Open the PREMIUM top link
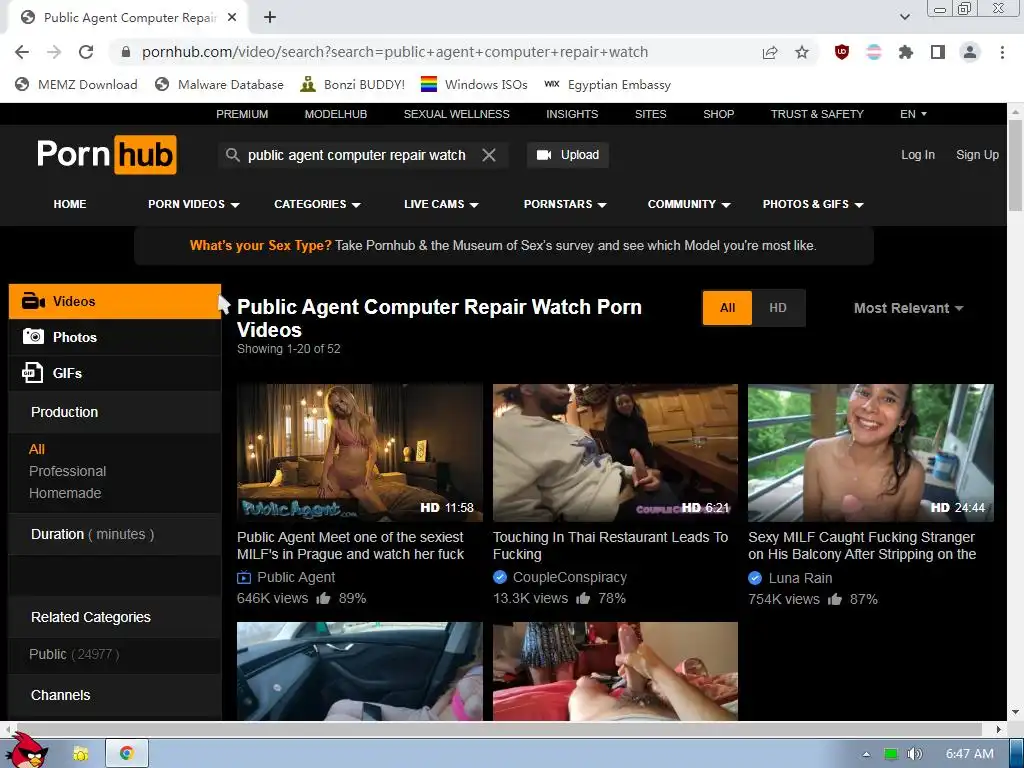Image resolution: width=1024 pixels, height=768 pixels. tap(242, 114)
